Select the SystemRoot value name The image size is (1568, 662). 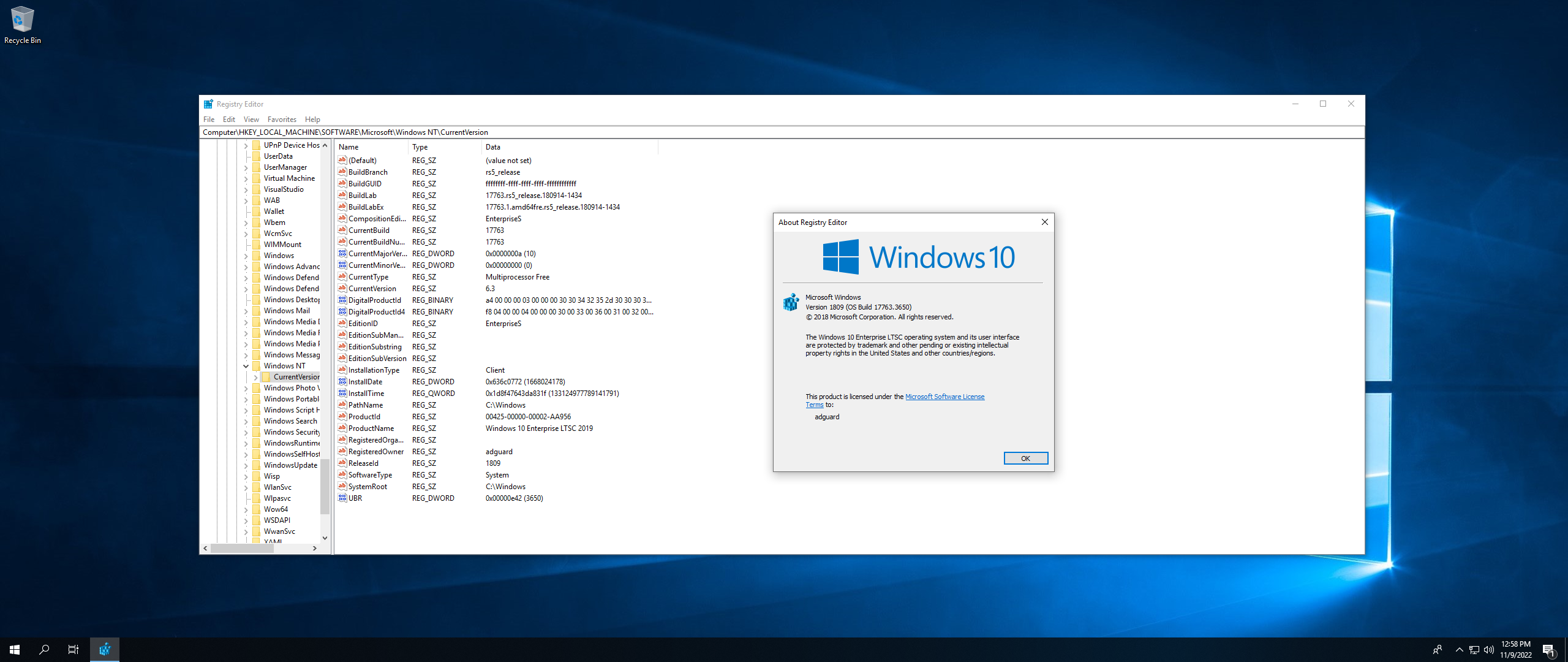pos(367,487)
